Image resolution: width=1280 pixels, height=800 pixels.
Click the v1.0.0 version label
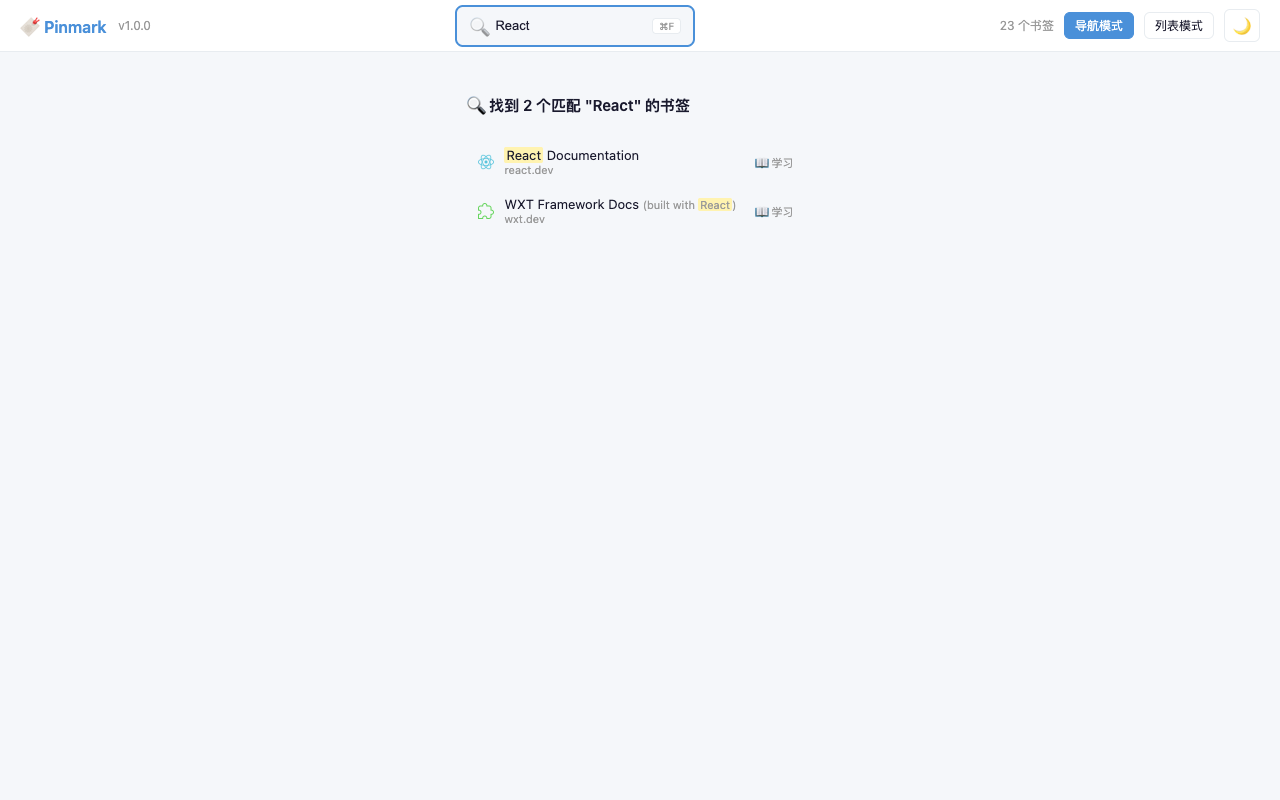click(134, 26)
